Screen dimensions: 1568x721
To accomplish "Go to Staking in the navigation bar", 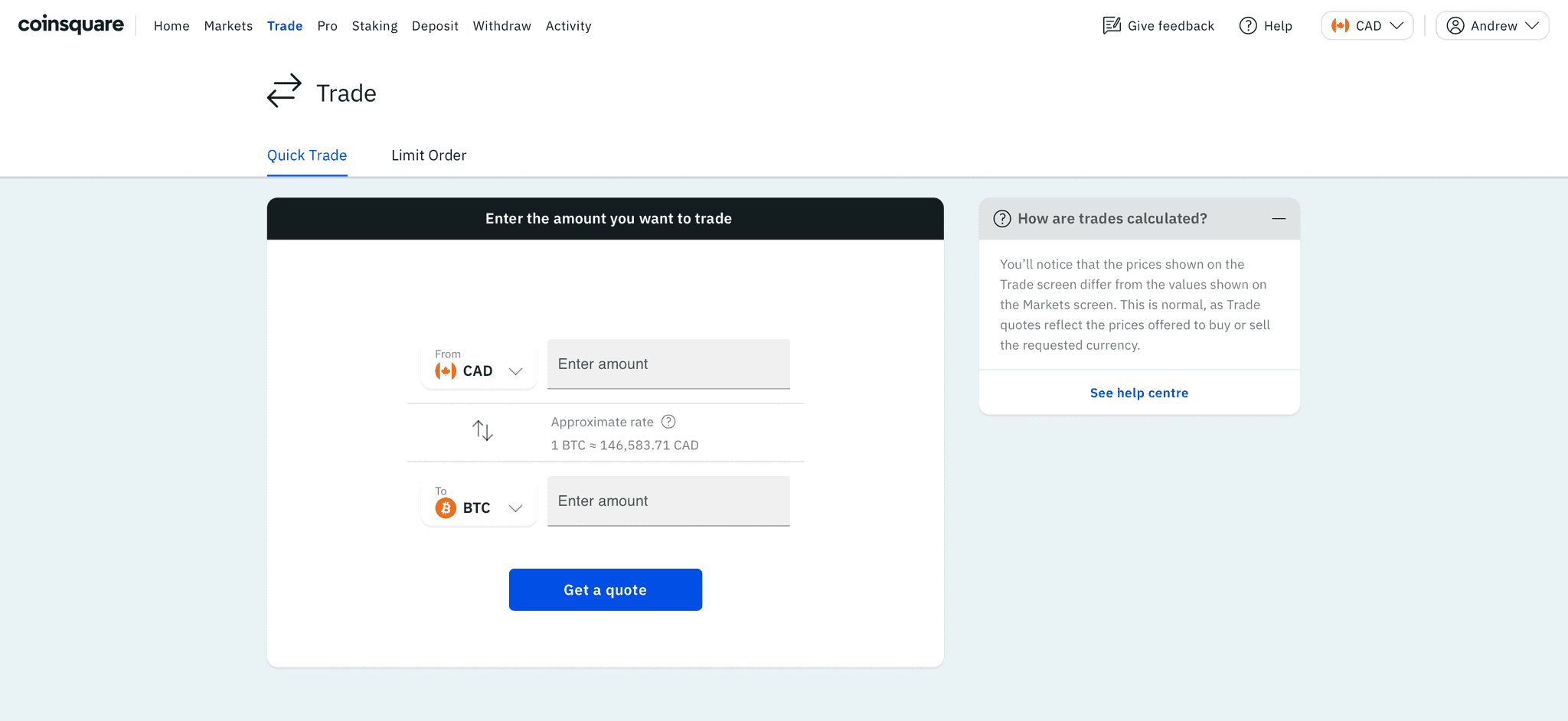I will coord(374,26).
